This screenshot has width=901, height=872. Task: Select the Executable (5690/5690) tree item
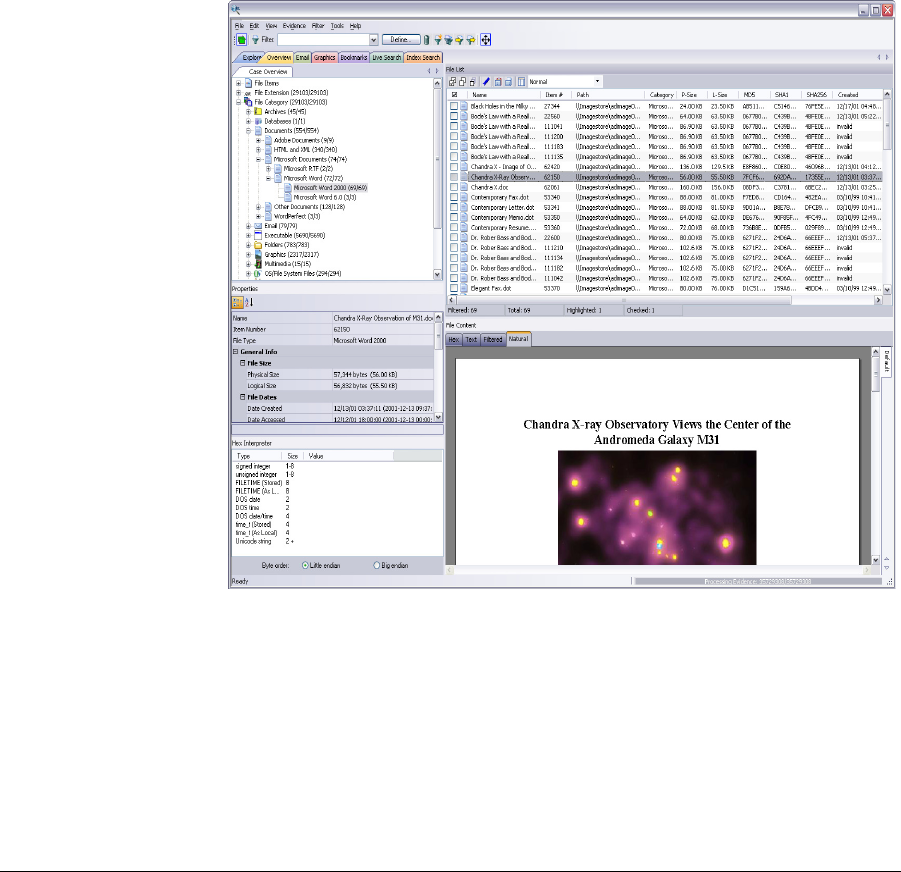pyautogui.click(x=294, y=236)
